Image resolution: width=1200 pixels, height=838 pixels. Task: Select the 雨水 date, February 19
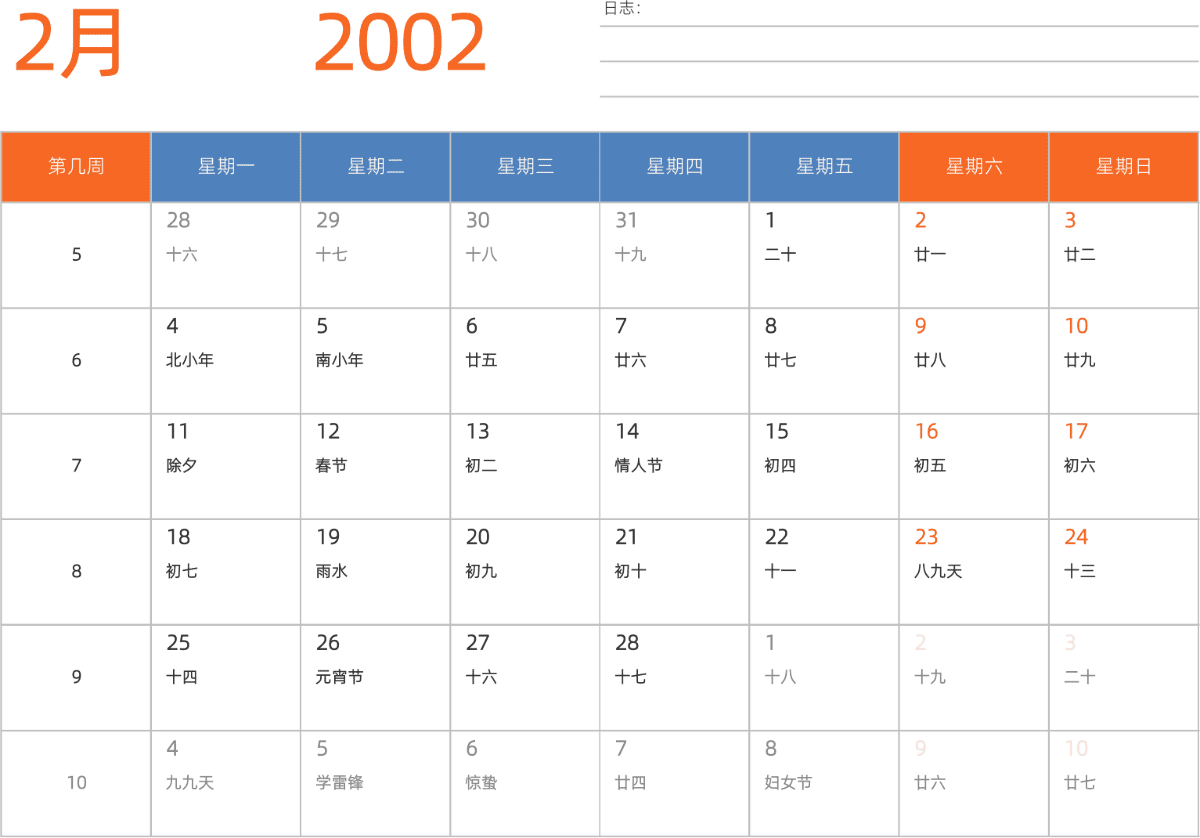(376, 572)
